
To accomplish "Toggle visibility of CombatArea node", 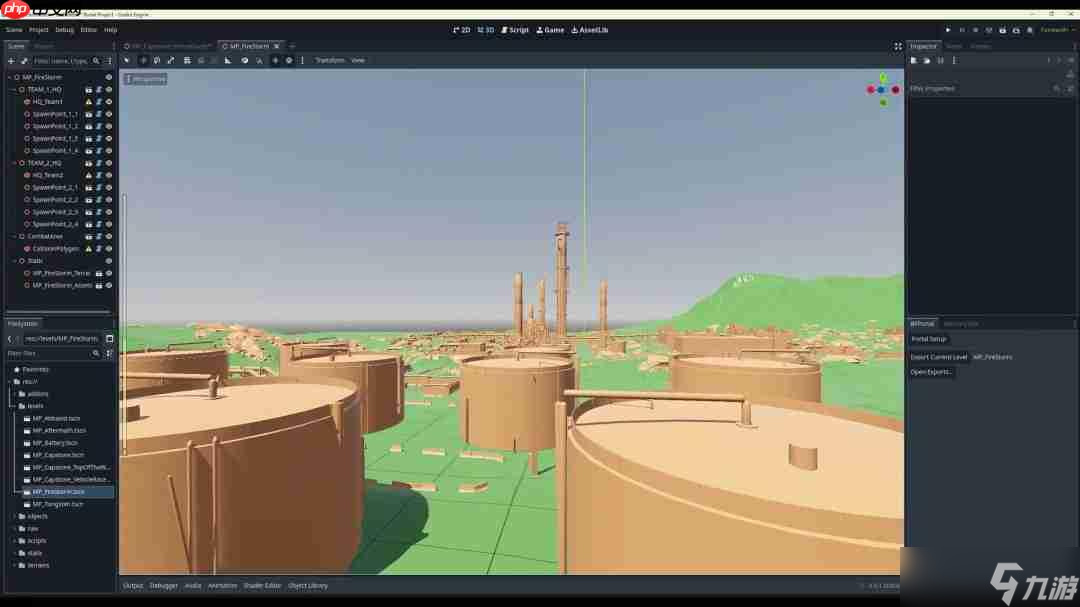I will [x=109, y=236].
